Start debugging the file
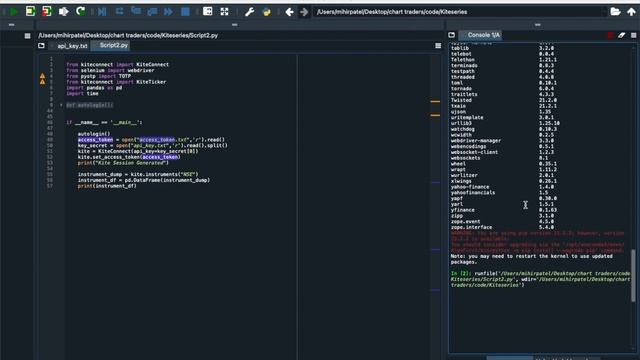The width and height of the screenshot is (640, 360). click(x=102, y=11)
